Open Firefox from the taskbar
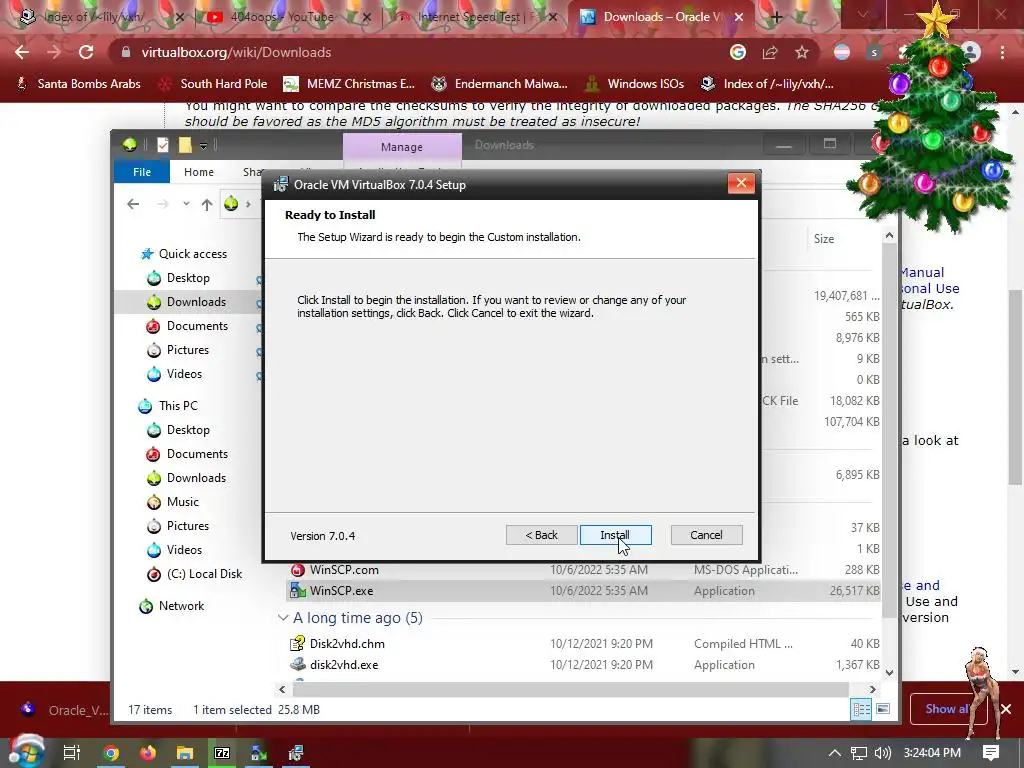The height and width of the screenshot is (768, 1024). [x=148, y=753]
